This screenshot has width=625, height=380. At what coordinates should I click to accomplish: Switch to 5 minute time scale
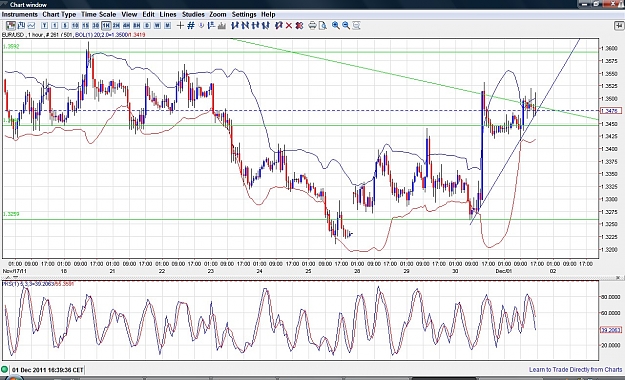coord(65,26)
